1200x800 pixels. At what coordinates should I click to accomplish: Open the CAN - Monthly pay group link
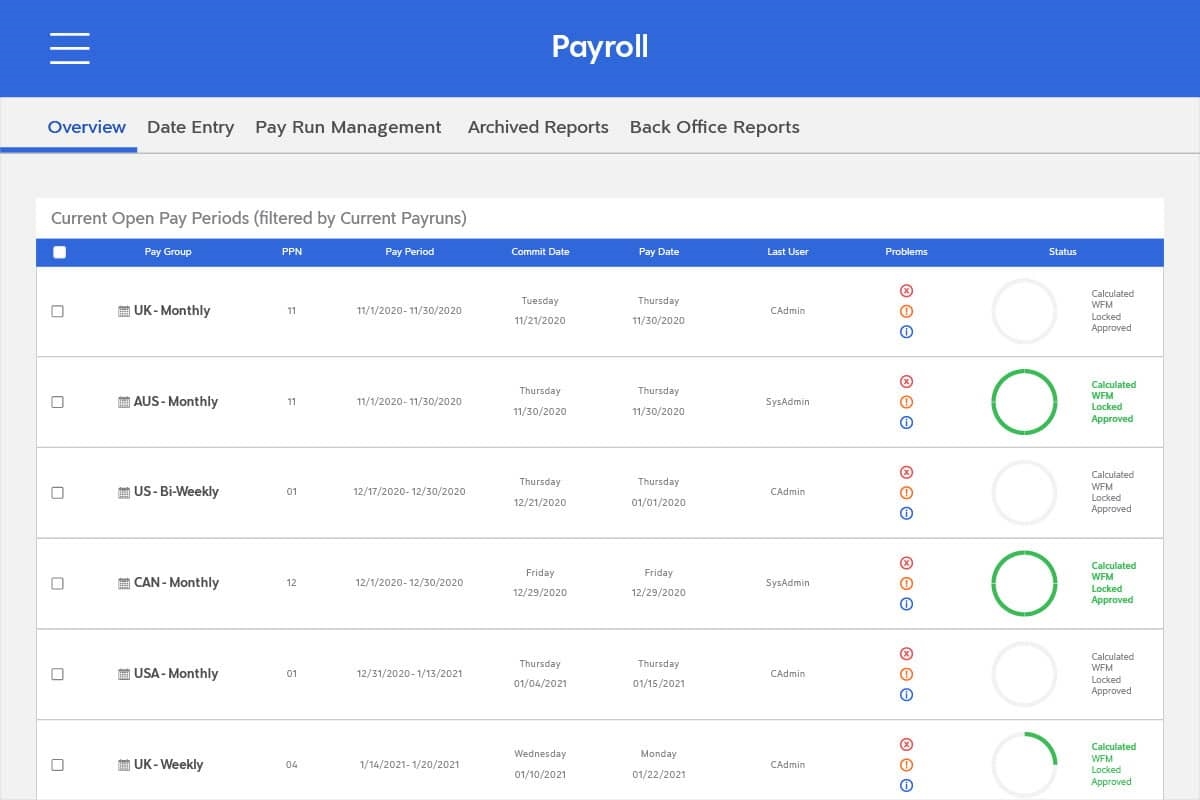[176, 583]
